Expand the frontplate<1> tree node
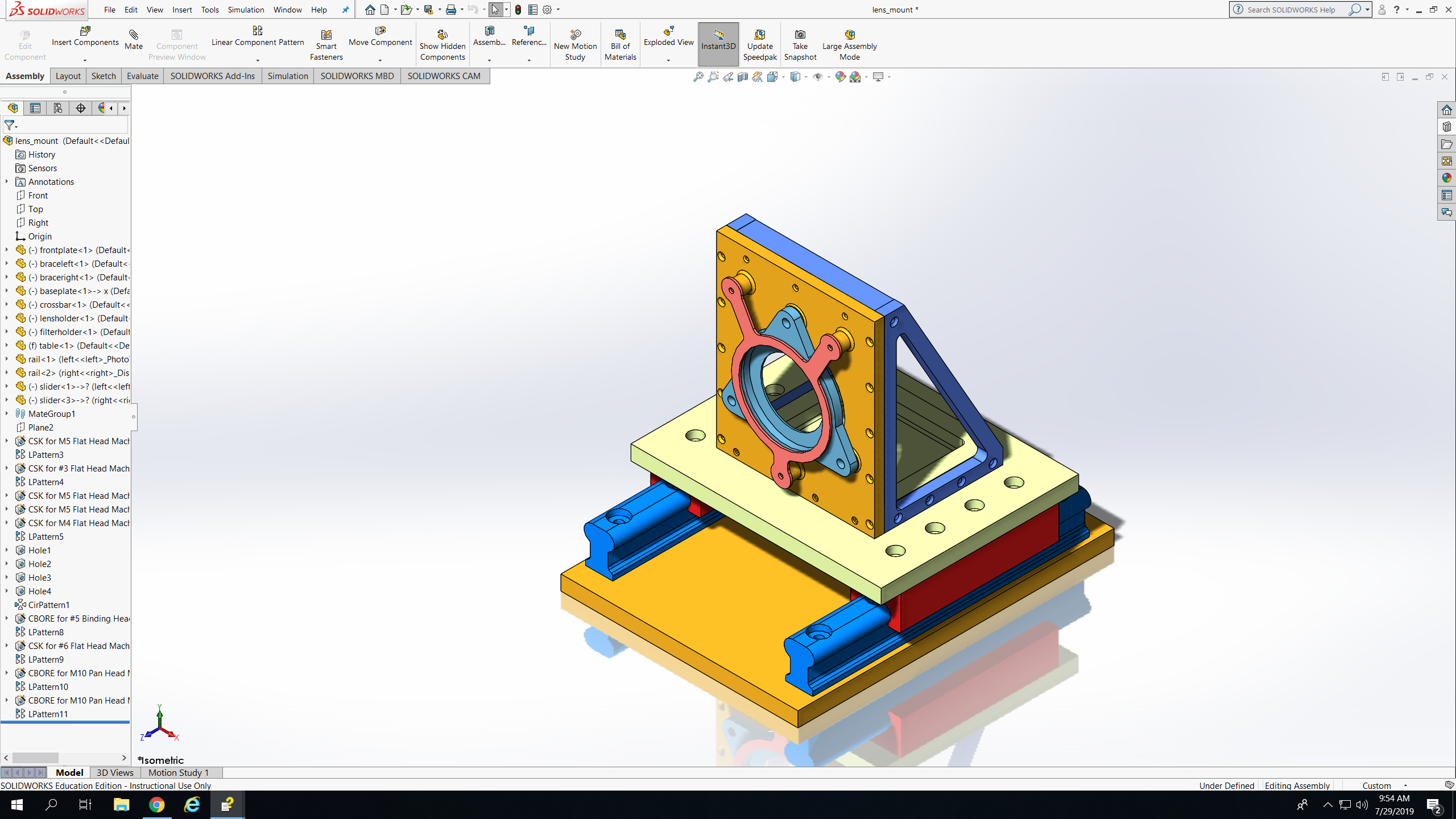Viewport: 1456px width, 819px height. (7, 250)
